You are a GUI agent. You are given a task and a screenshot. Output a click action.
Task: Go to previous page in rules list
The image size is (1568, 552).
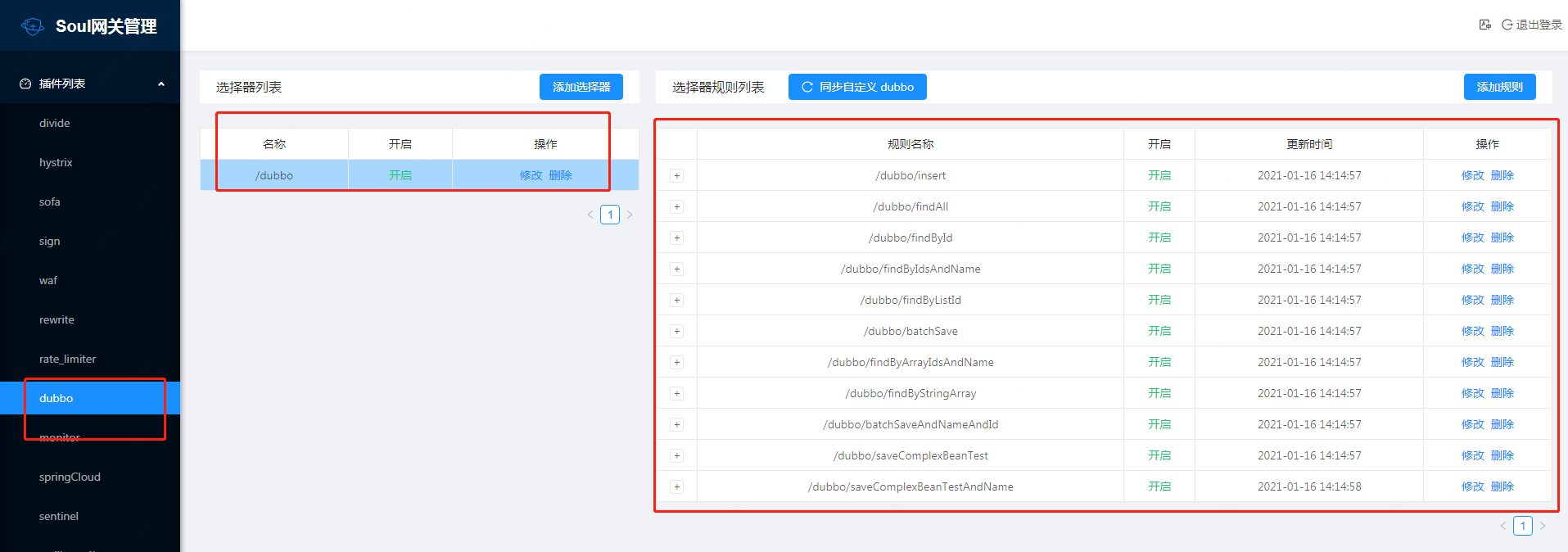pos(1503,526)
